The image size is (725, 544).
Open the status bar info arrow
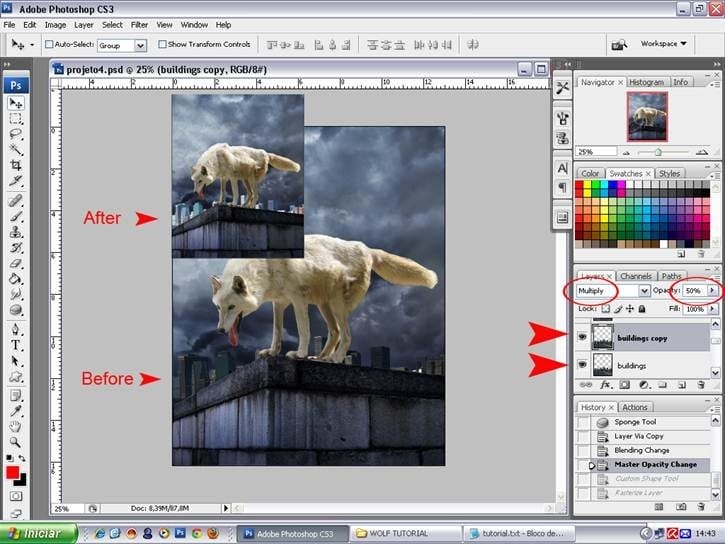pos(226,508)
